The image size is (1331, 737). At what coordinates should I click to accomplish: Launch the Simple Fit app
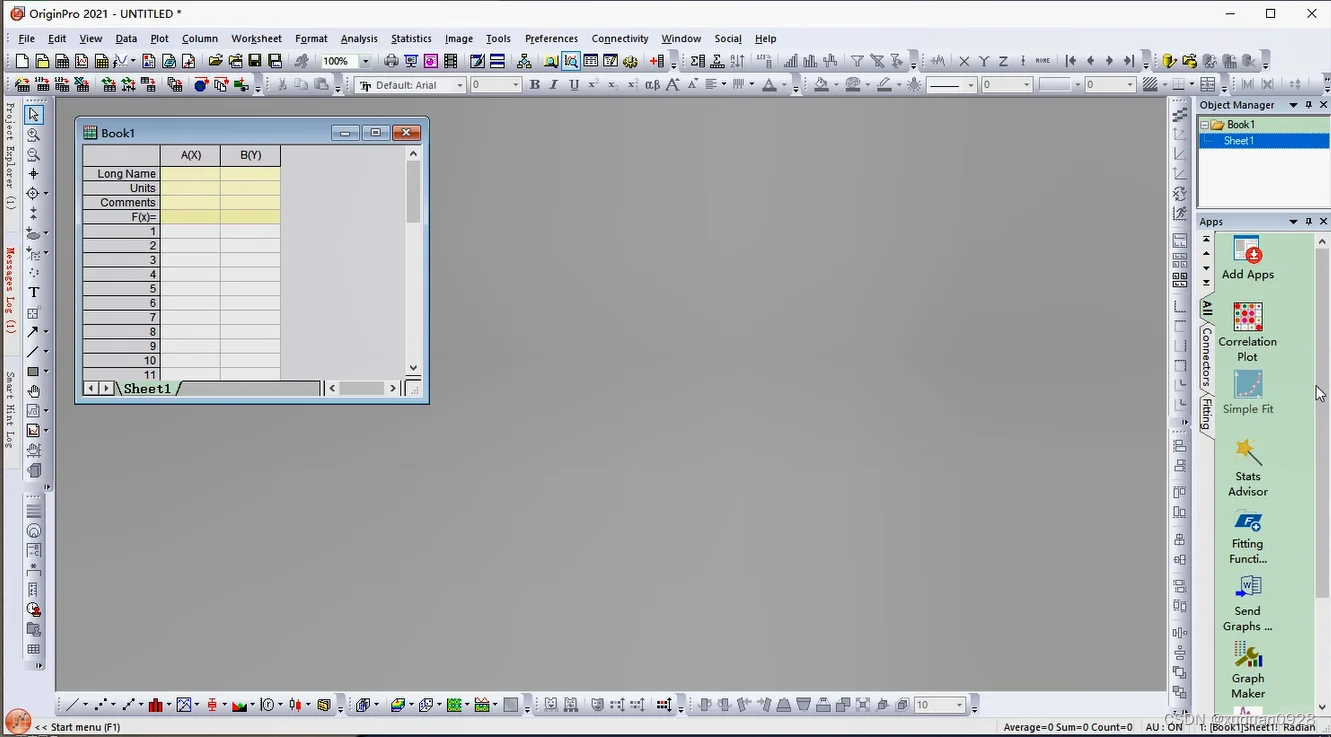[x=1247, y=393]
